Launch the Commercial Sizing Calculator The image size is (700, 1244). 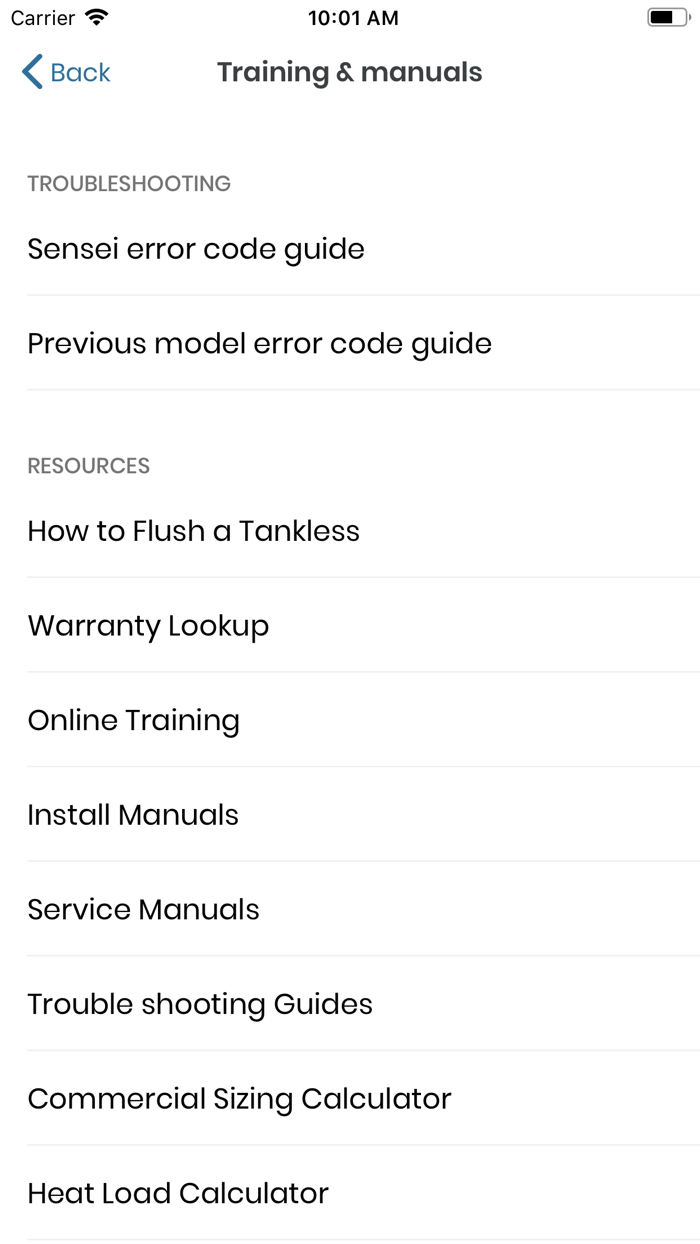point(240,1099)
